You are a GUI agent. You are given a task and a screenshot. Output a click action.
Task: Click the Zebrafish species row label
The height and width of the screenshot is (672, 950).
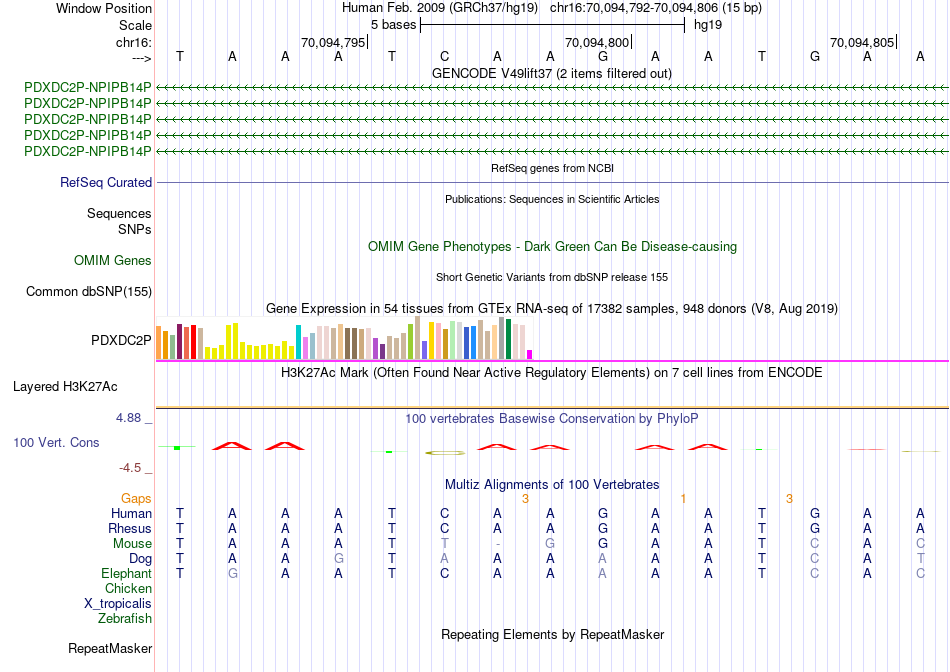(125, 619)
